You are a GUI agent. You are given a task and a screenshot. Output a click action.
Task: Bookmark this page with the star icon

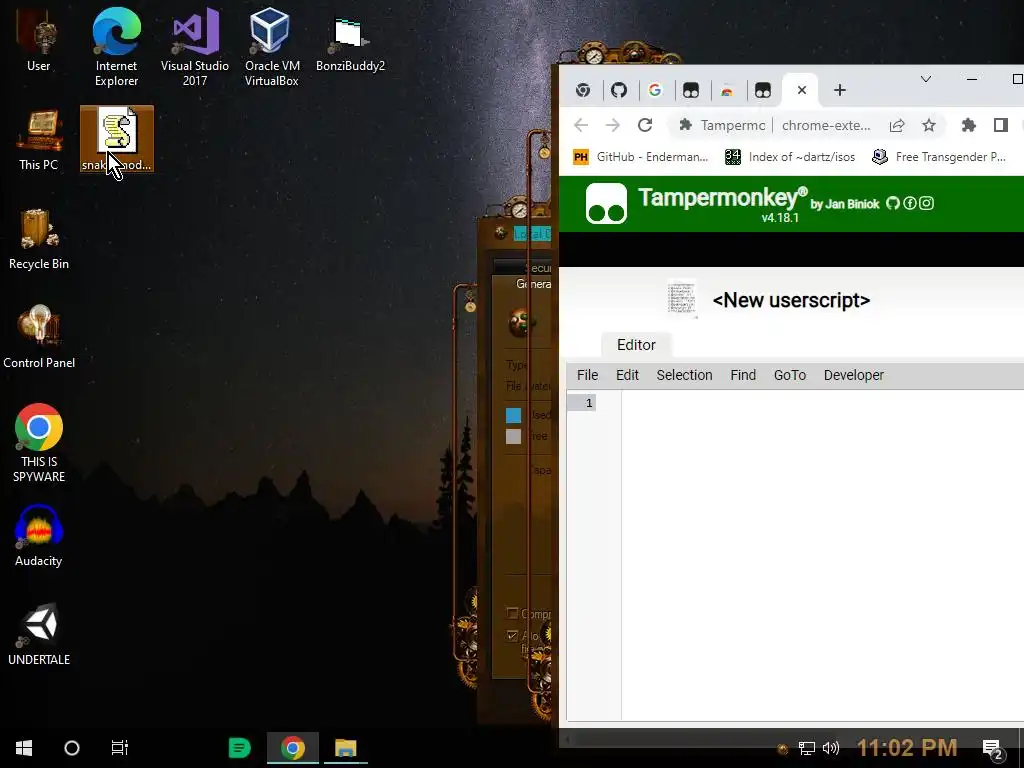(x=929, y=125)
